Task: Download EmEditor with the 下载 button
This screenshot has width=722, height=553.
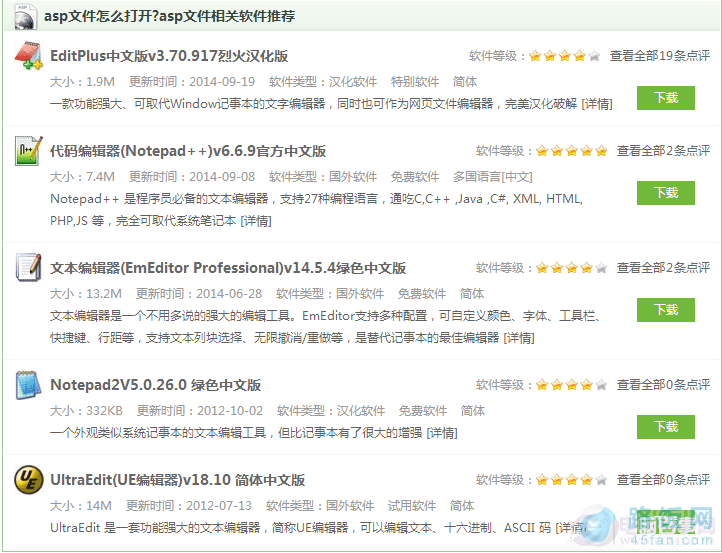Action: point(666,309)
